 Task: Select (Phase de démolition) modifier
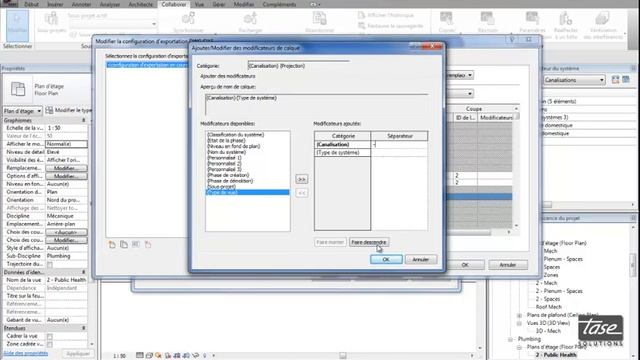point(230,180)
